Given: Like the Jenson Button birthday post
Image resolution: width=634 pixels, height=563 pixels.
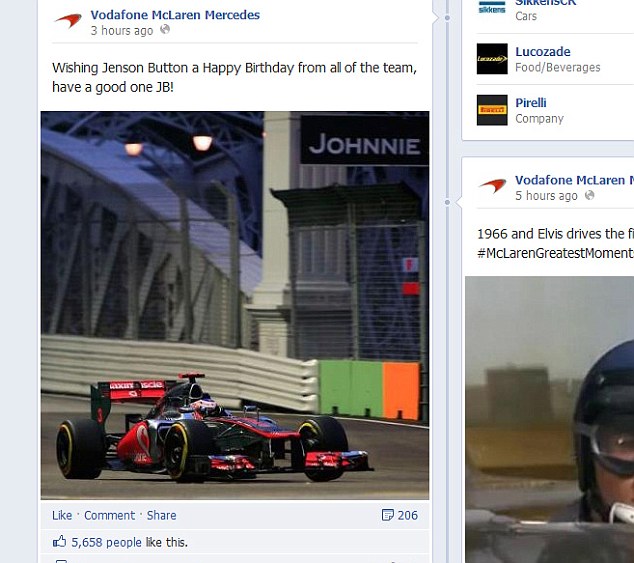Looking at the screenshot, I should (x=62, y=515).
